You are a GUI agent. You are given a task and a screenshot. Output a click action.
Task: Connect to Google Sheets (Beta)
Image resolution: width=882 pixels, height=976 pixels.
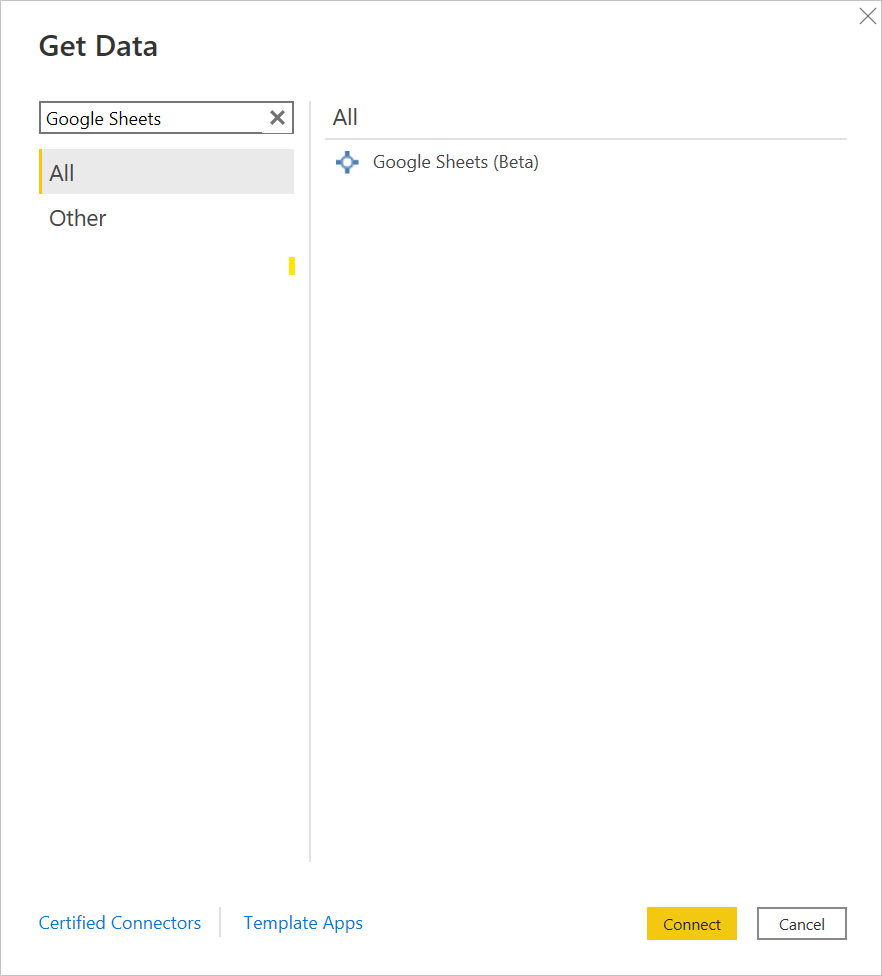click(x=691, y=923)
